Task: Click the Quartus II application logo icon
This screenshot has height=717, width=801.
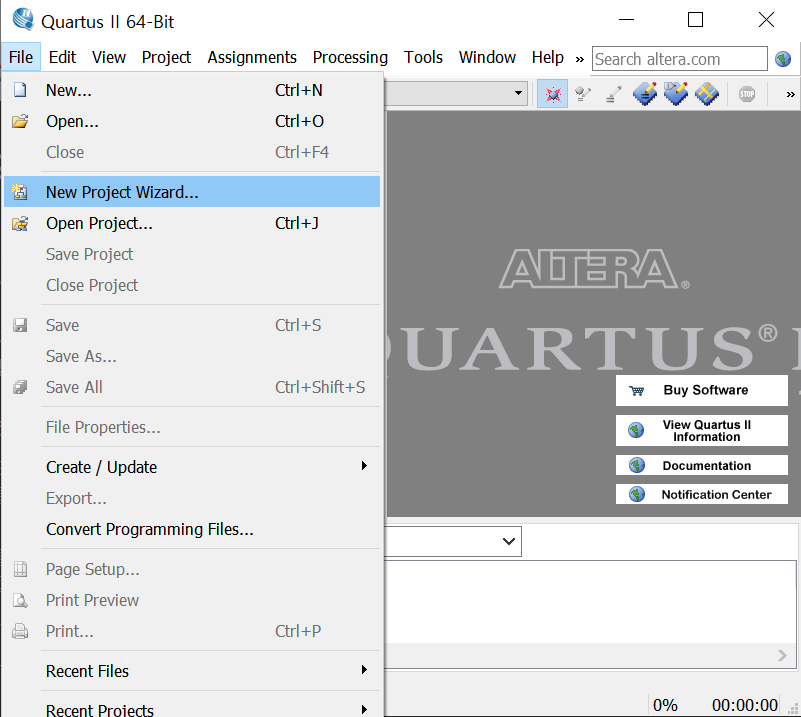Action: (x=23, y=19)
